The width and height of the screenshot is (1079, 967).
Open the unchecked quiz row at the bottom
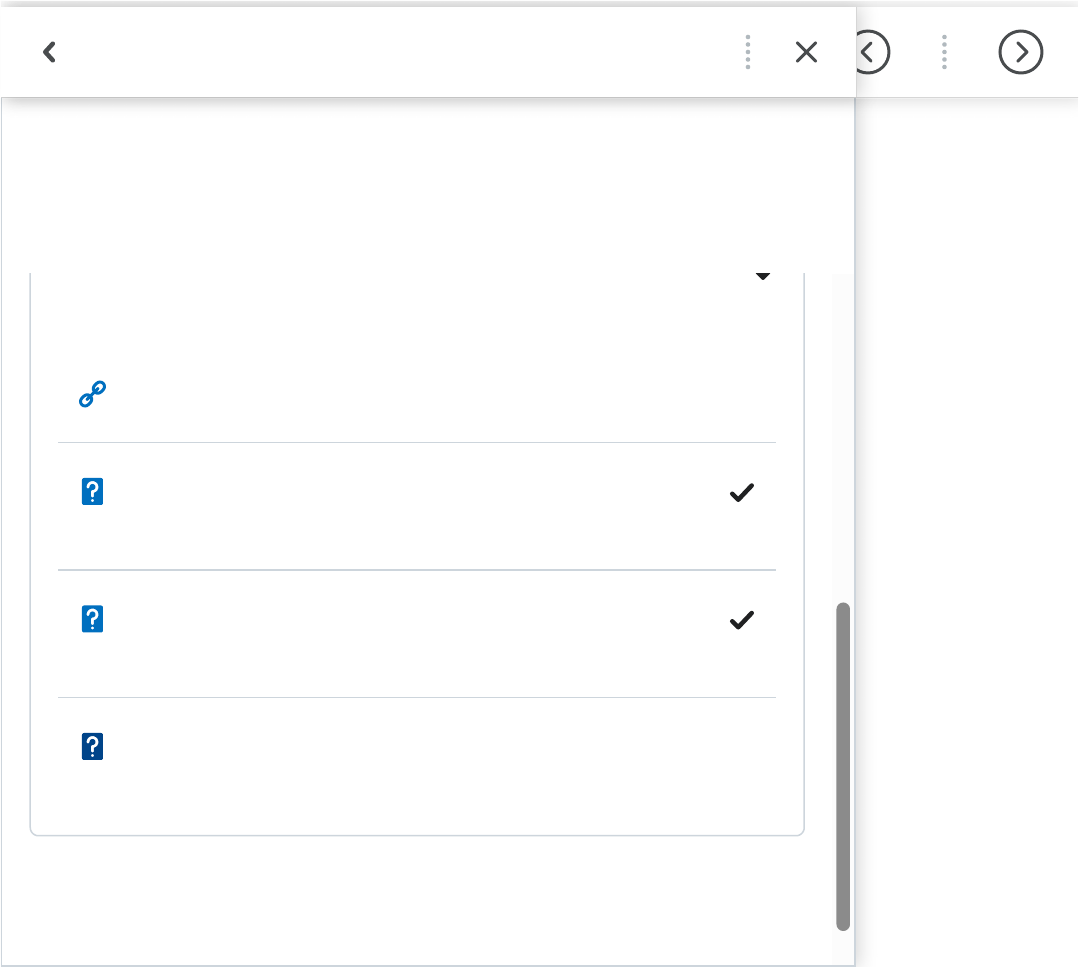pos(400,760)
